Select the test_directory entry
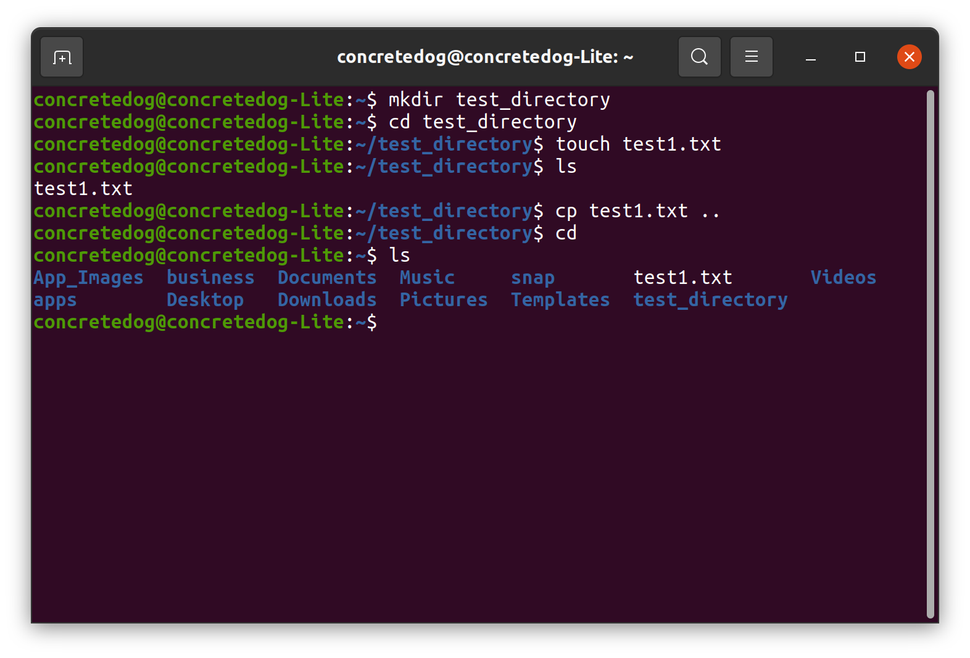Viewport: 970px width, 658px height. (x=710, y=299)
